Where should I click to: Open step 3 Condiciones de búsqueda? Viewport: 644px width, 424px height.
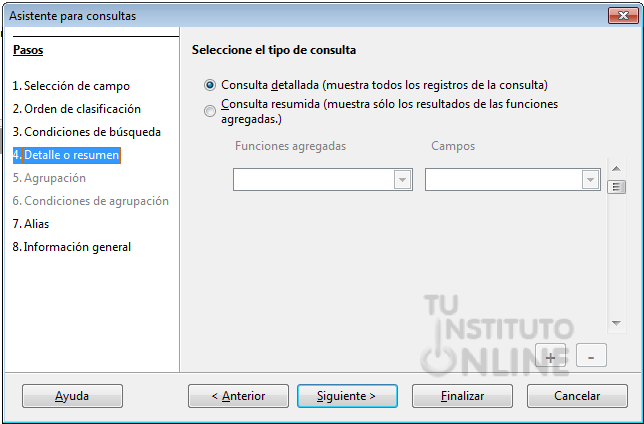pos(86,132)
